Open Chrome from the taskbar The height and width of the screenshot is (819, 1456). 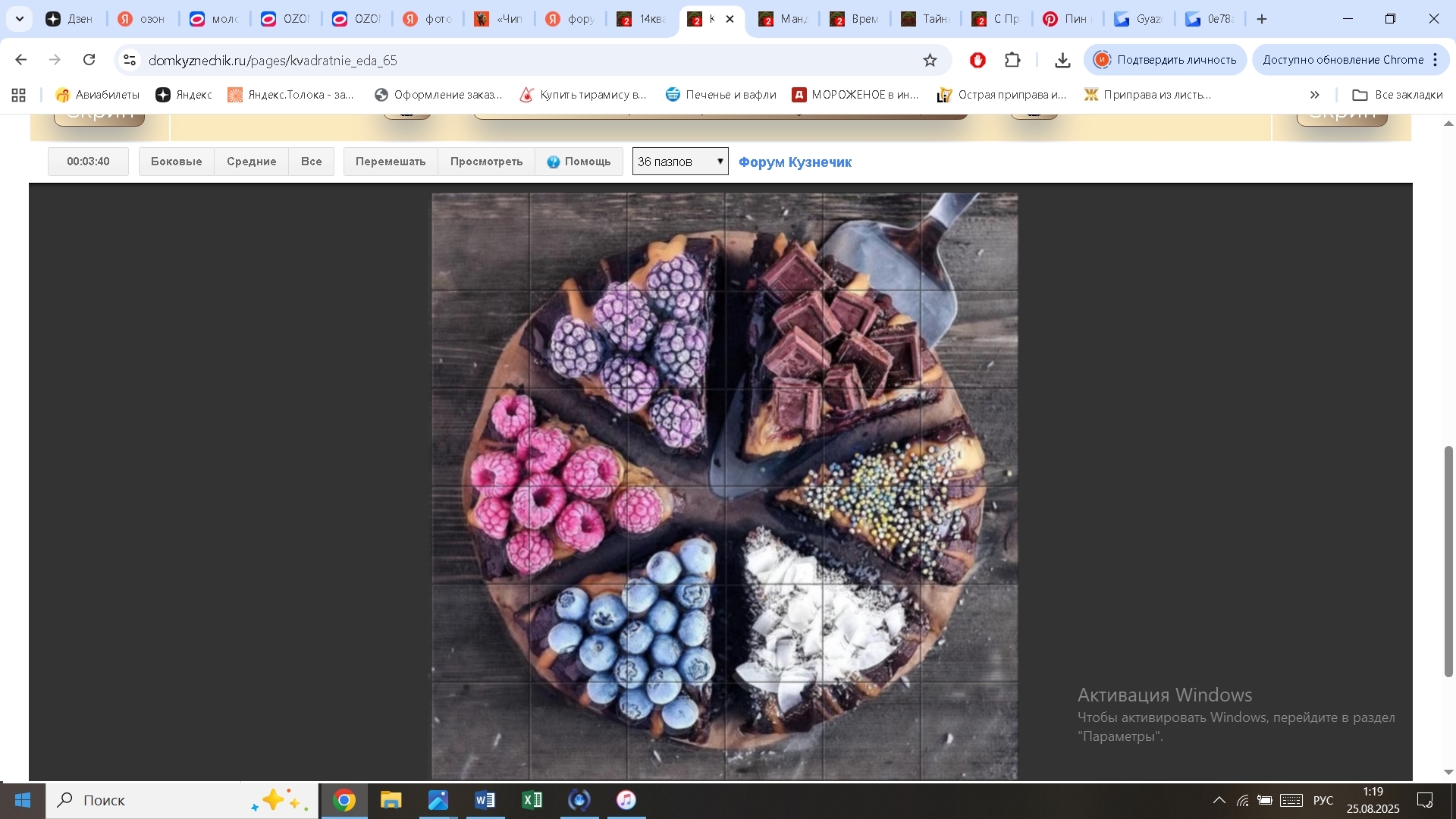[344, 800]
